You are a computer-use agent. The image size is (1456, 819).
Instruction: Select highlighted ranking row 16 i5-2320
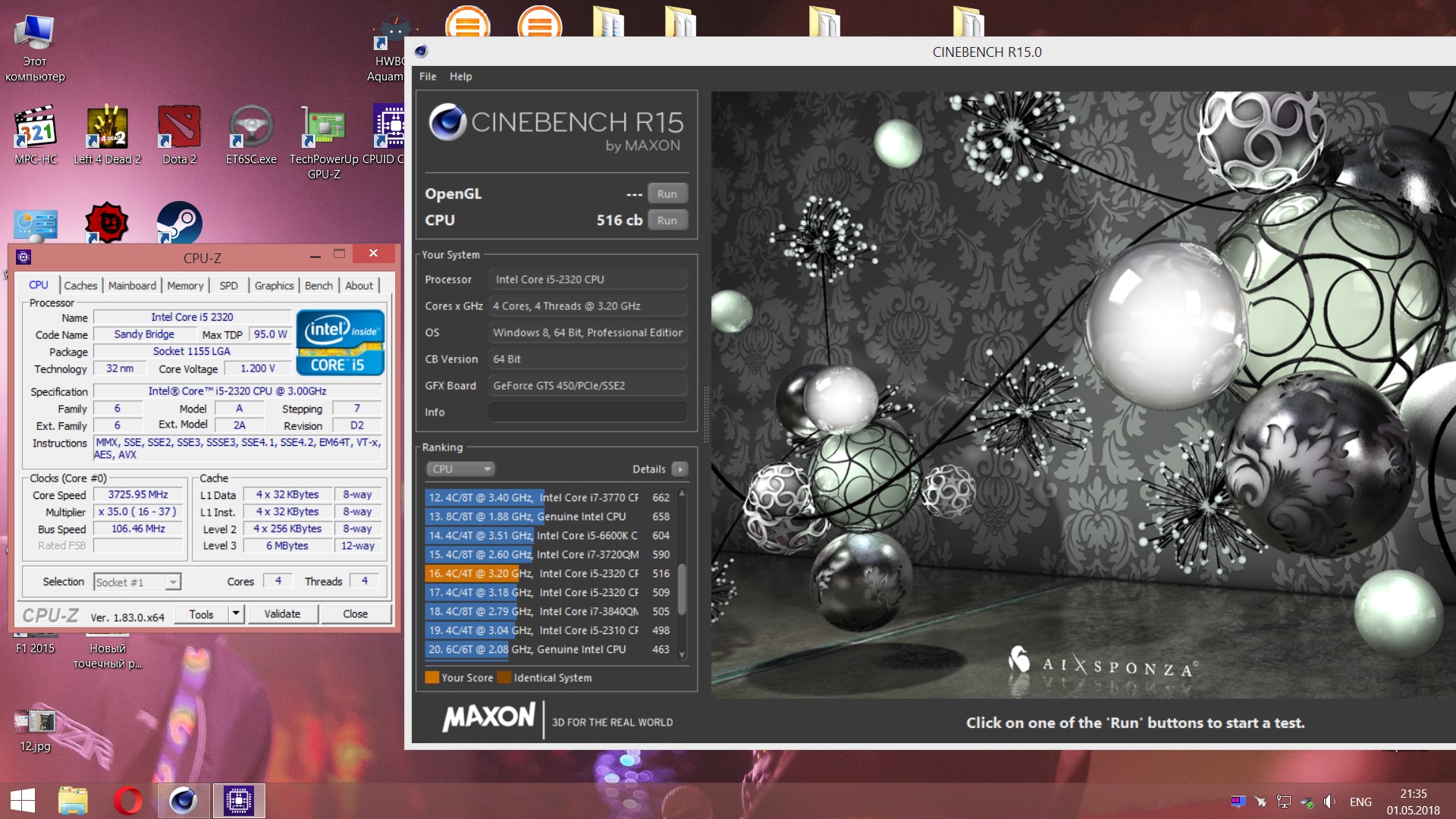tap(549, 573)
